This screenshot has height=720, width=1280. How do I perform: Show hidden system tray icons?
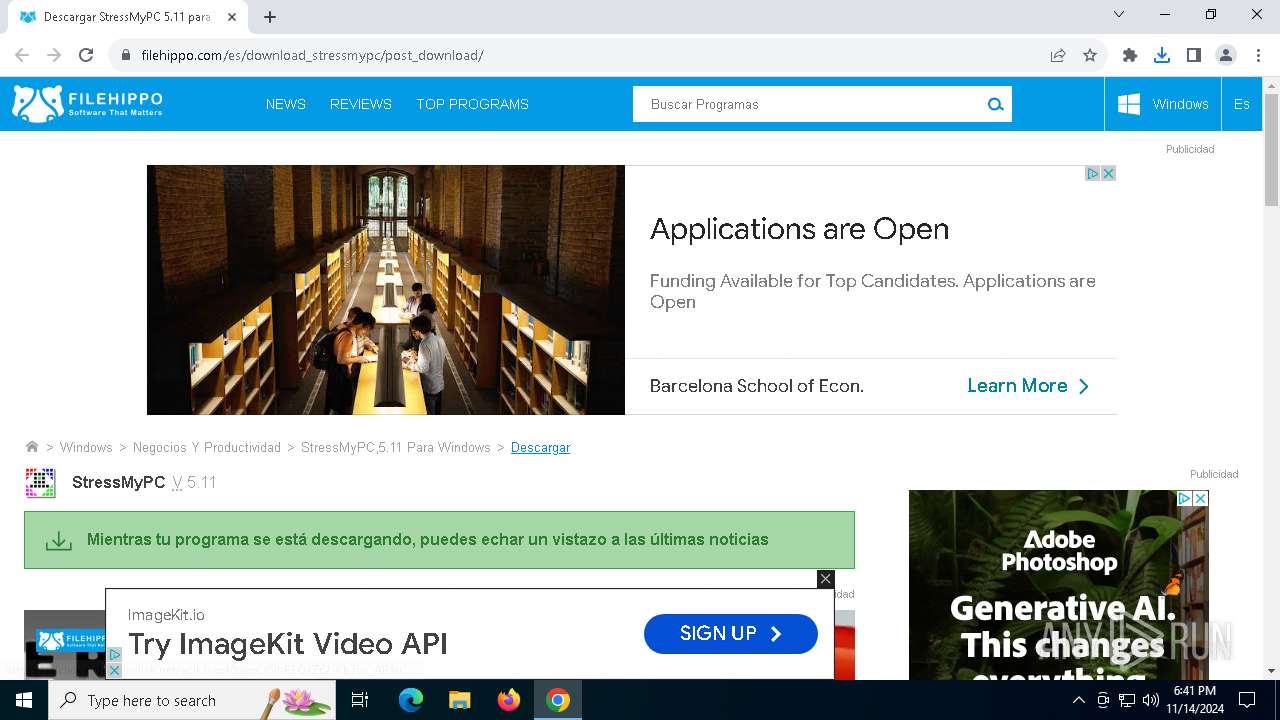[x=1079, y=700]
